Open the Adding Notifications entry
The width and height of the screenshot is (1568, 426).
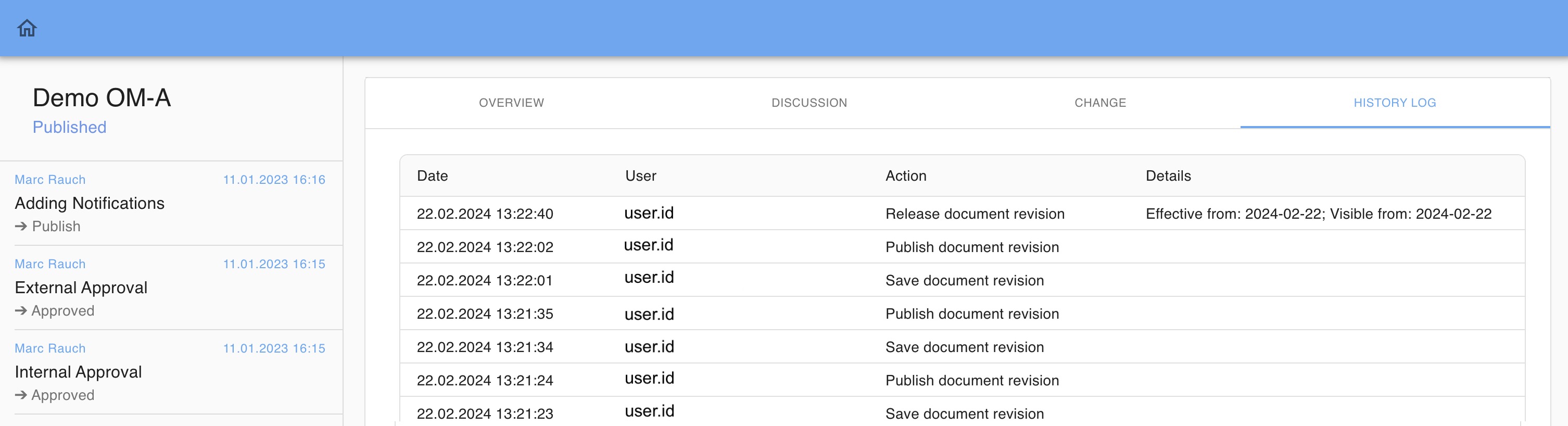(x=90, y=203)
